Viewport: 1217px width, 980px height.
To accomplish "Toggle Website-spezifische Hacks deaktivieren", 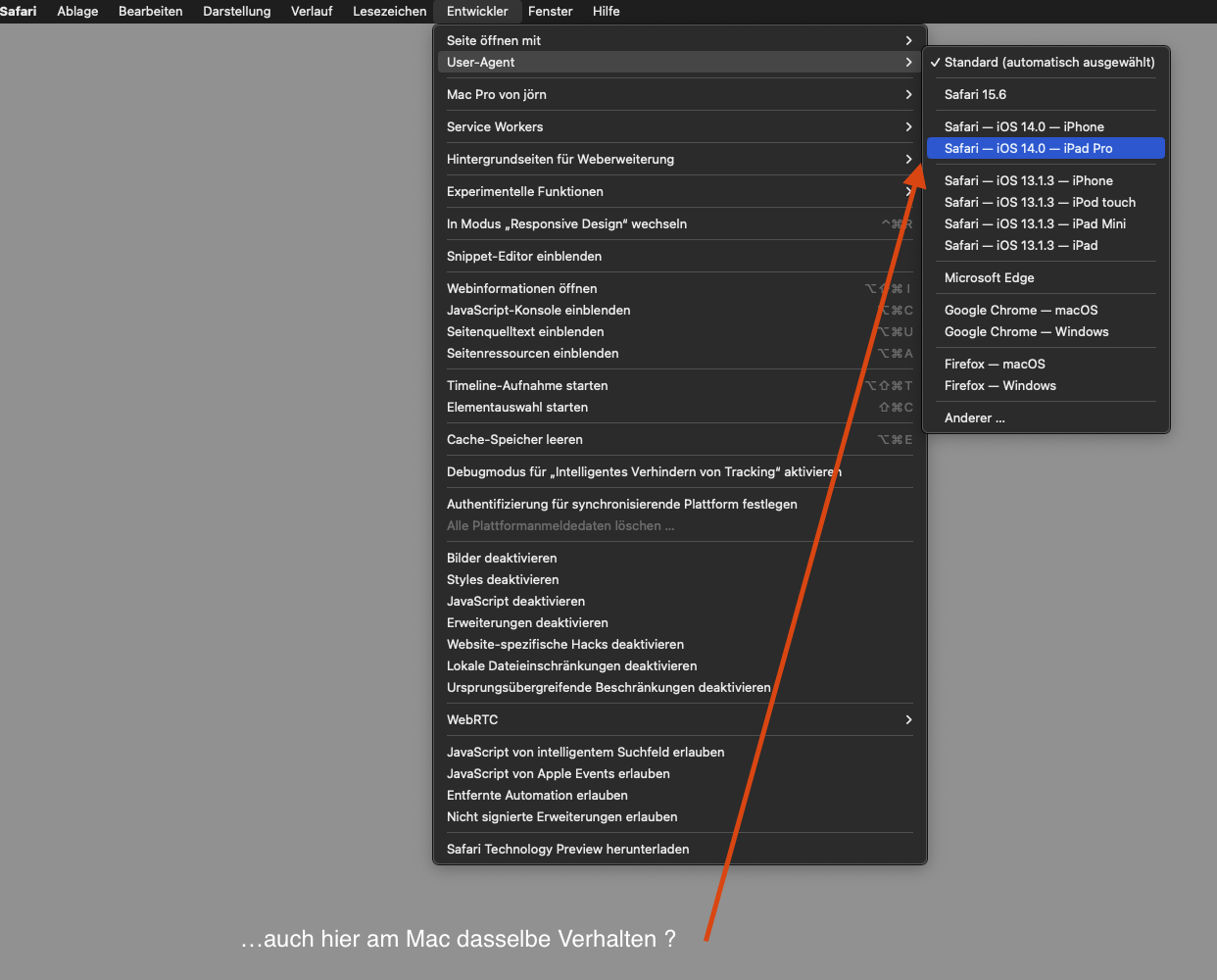I will (680, 644).
